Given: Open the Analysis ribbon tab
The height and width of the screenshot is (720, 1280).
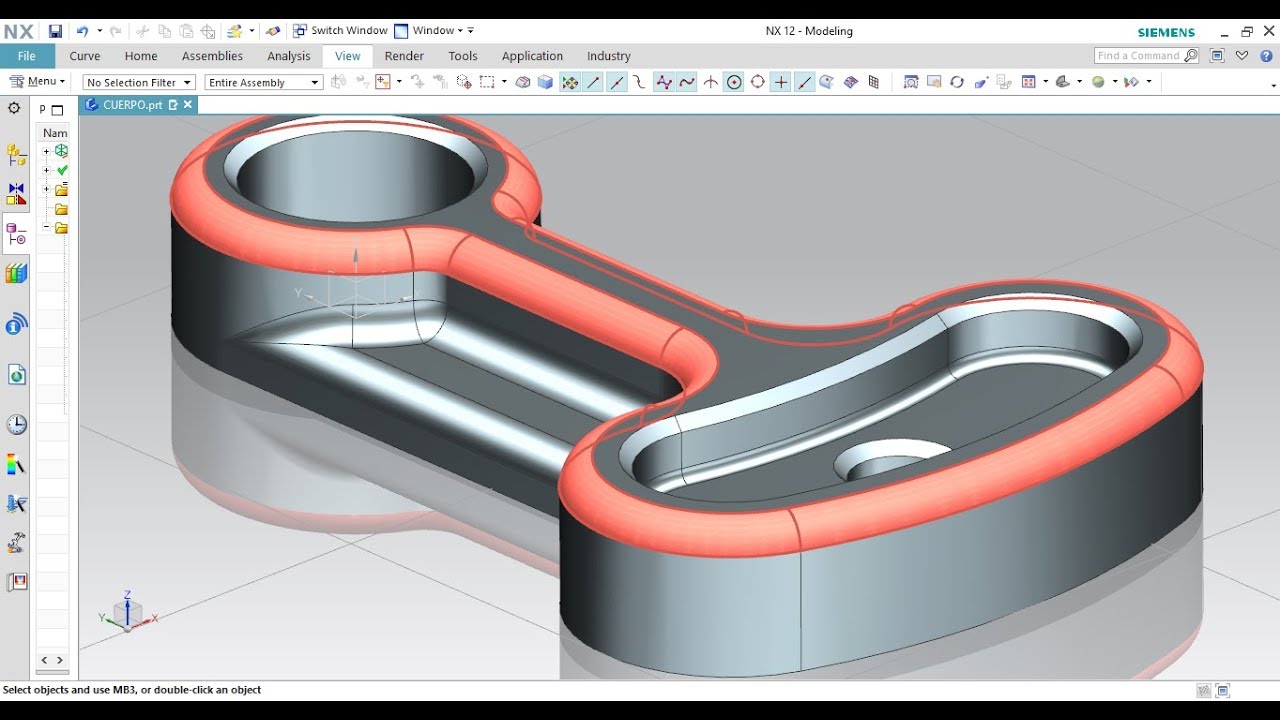Looking at the screenshot, I should tap(289, 56).
